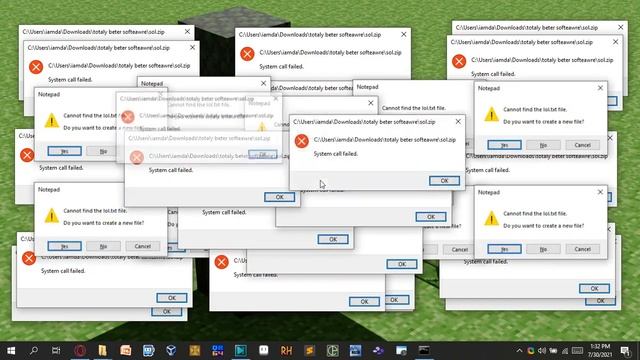Open the teal play-arrow app icon in the taskbar
The height and width of the screenshot is (360, 640).
(240, 351)
